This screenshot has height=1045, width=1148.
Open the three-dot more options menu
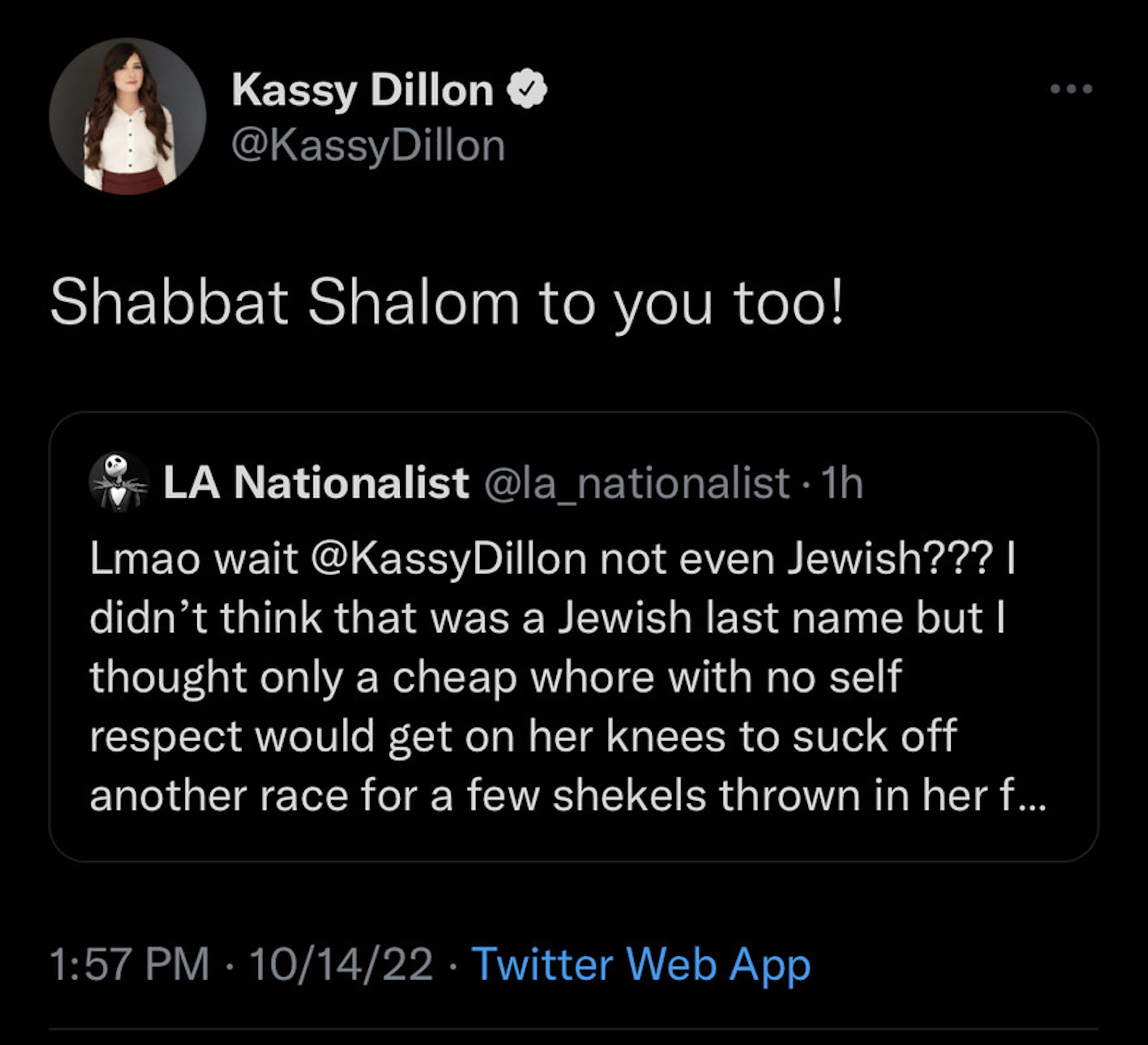point(1071,89)
